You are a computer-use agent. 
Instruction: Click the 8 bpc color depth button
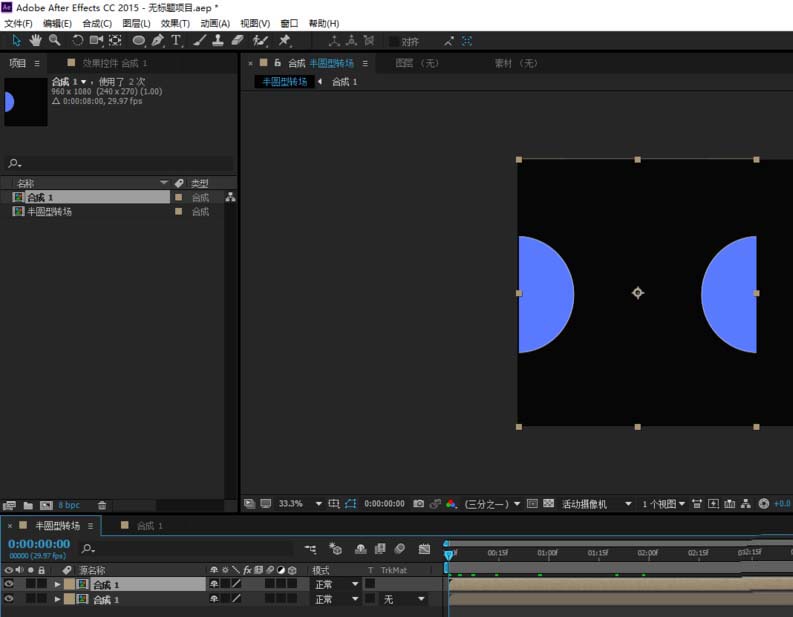coord(69,505)
